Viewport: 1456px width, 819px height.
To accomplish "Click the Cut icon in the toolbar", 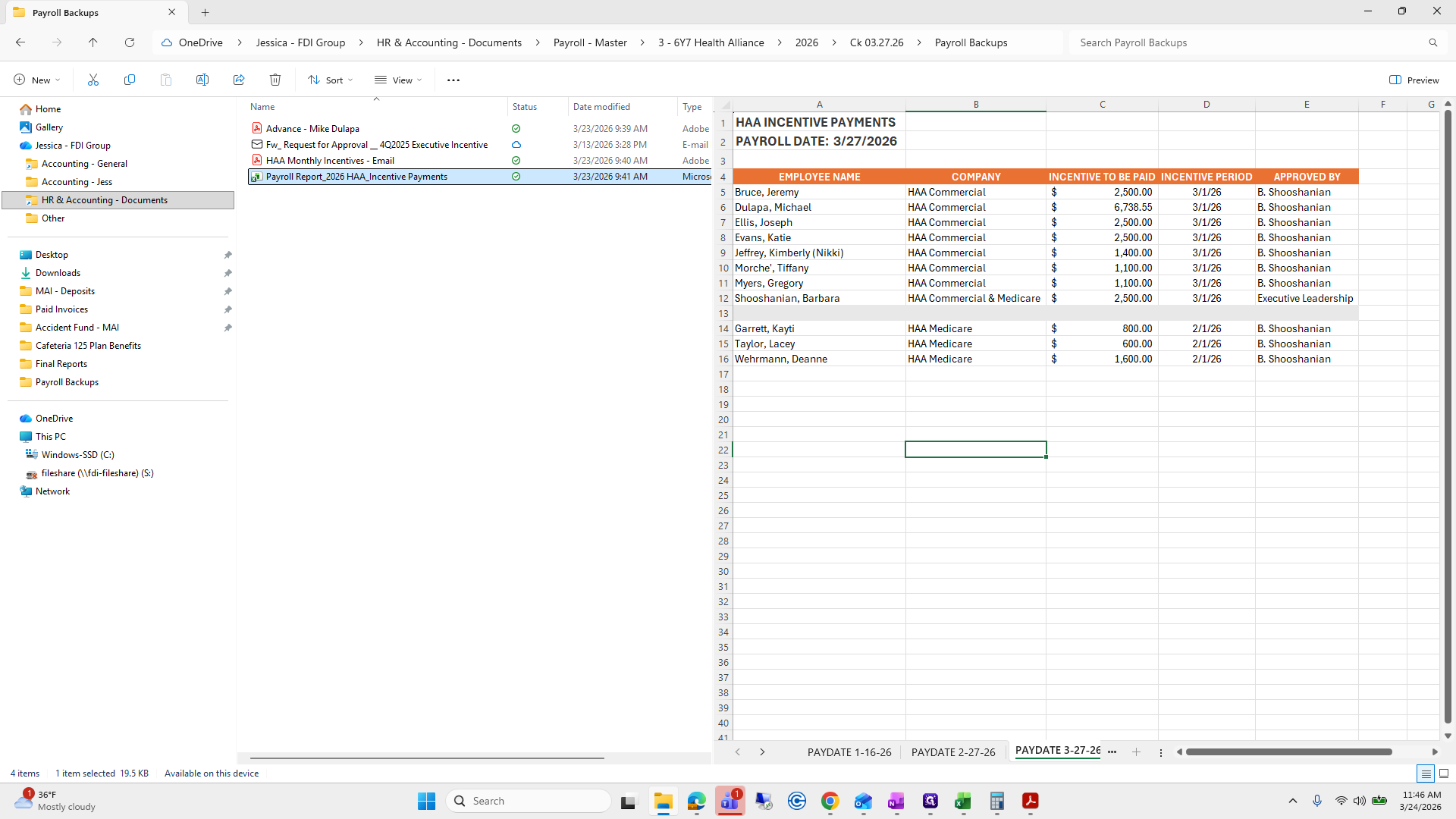I will 93,80.
